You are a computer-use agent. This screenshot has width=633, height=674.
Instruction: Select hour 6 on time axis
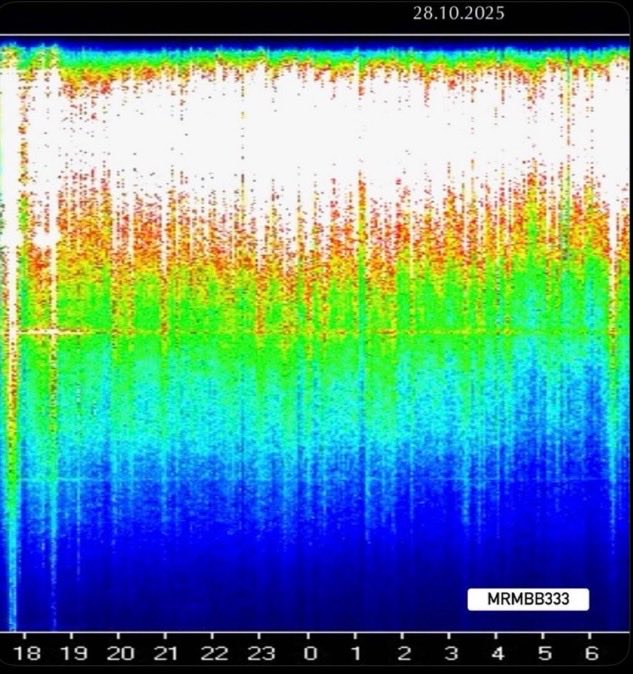(x=591, y=653)
